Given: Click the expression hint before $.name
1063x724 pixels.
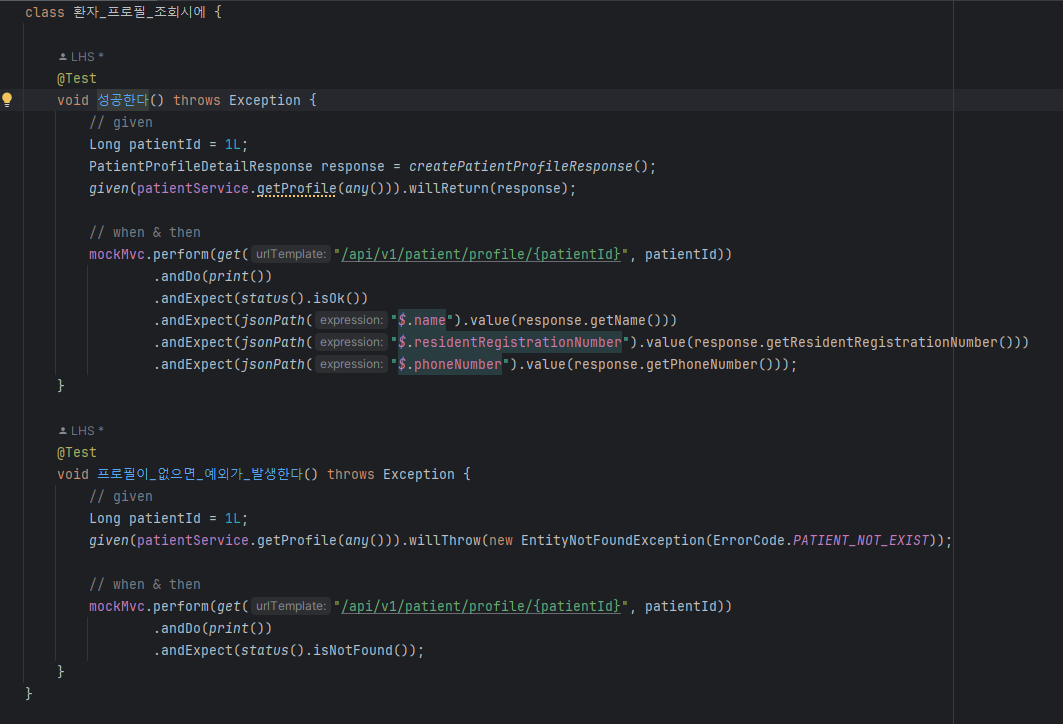Looking at the screenshot, I should 351,320.
